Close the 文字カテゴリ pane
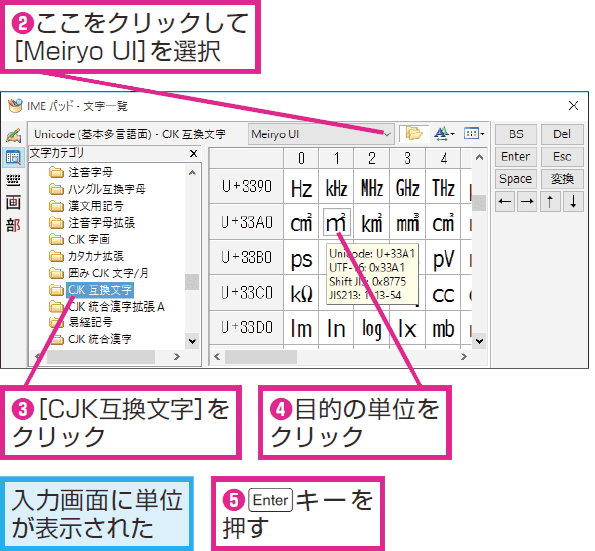 click(194, 153)
